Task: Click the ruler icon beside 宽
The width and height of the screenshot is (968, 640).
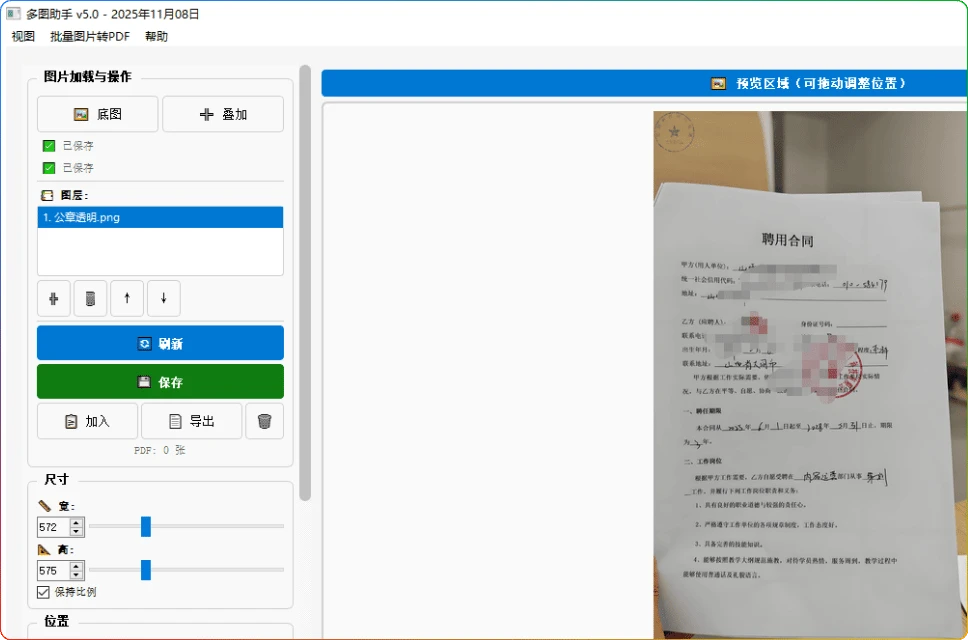Action: click(x=46, y=506)
